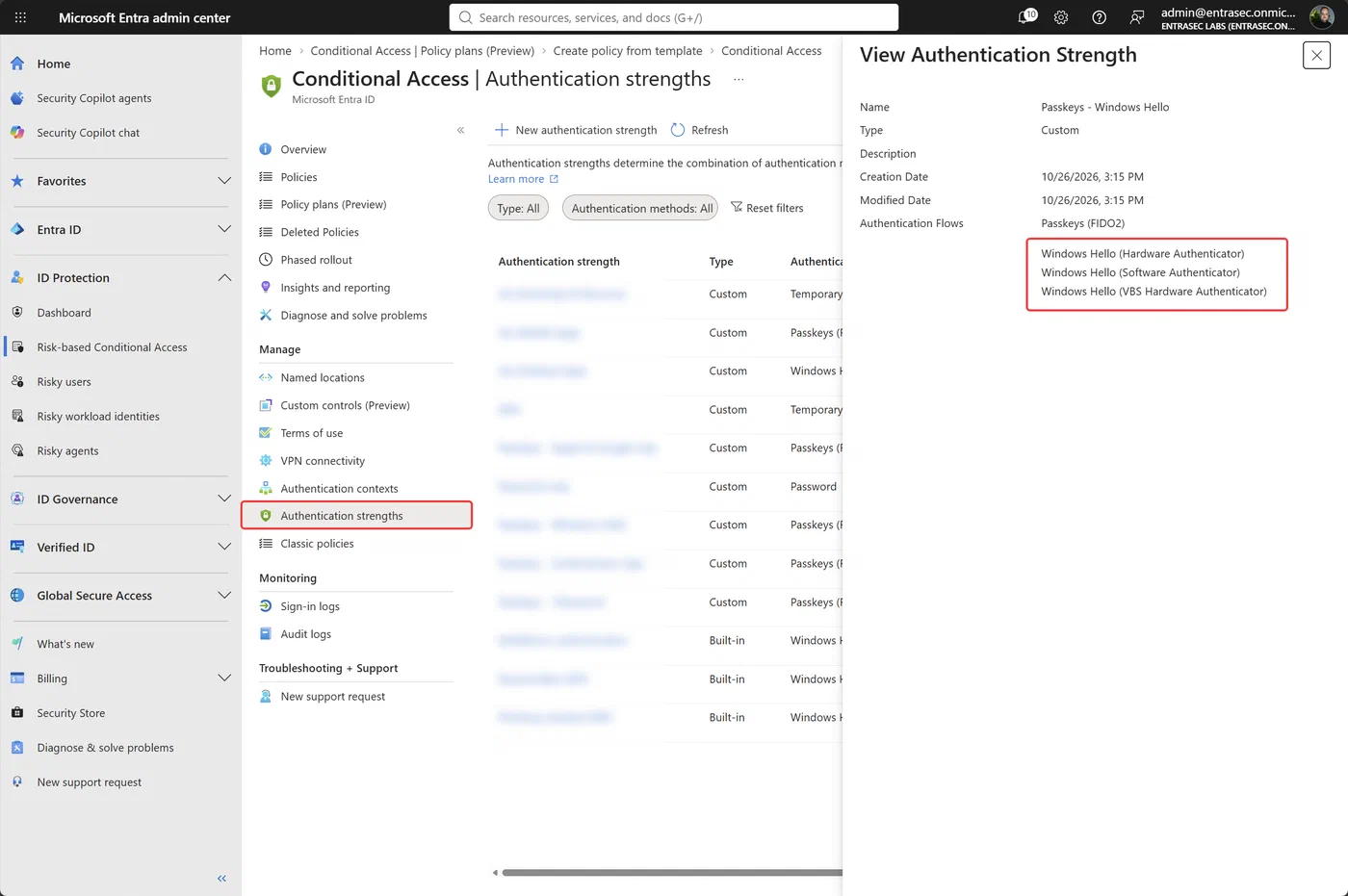Image resolution: width=1348 pixels, height=896 pixels.
Task: Click the horizontal scrollbar under table
Action: [672, 873]
